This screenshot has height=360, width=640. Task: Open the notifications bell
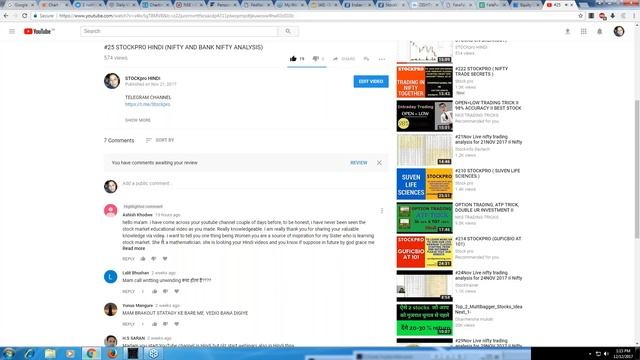pyautogui.click(x=600, y=31)
